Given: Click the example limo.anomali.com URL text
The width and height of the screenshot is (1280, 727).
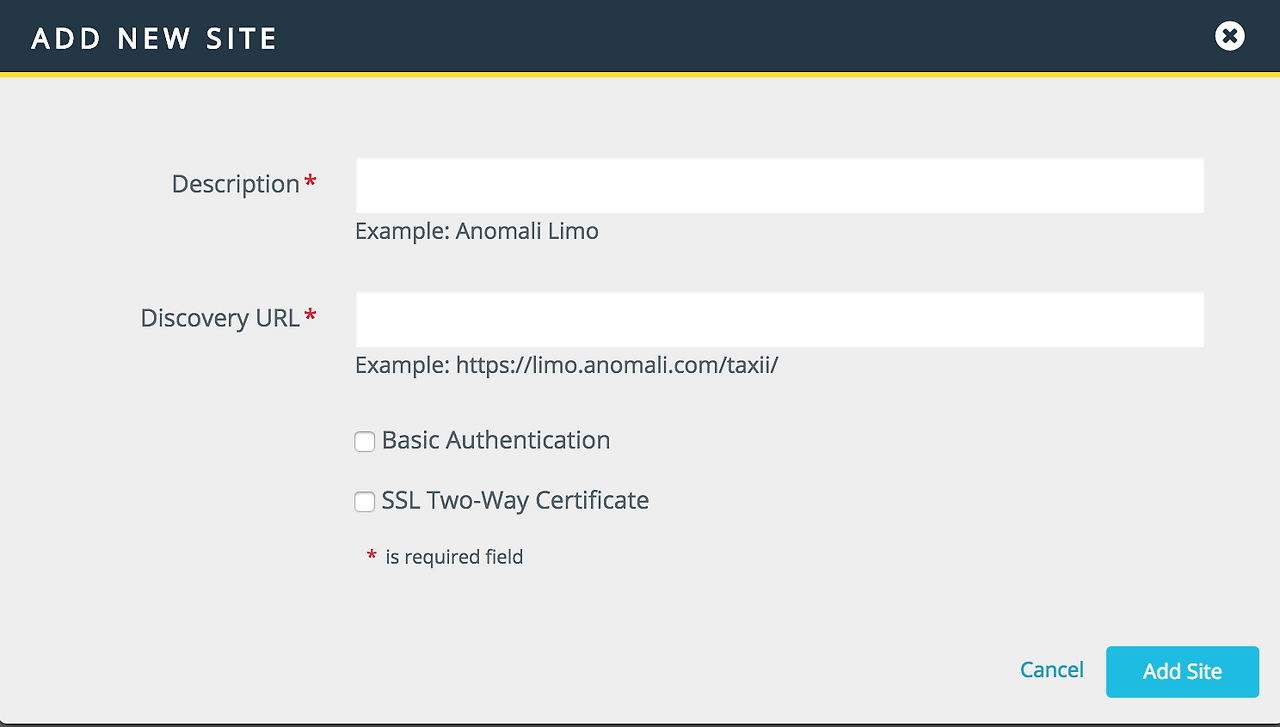Looking at the screenshot, I should 617,365.
